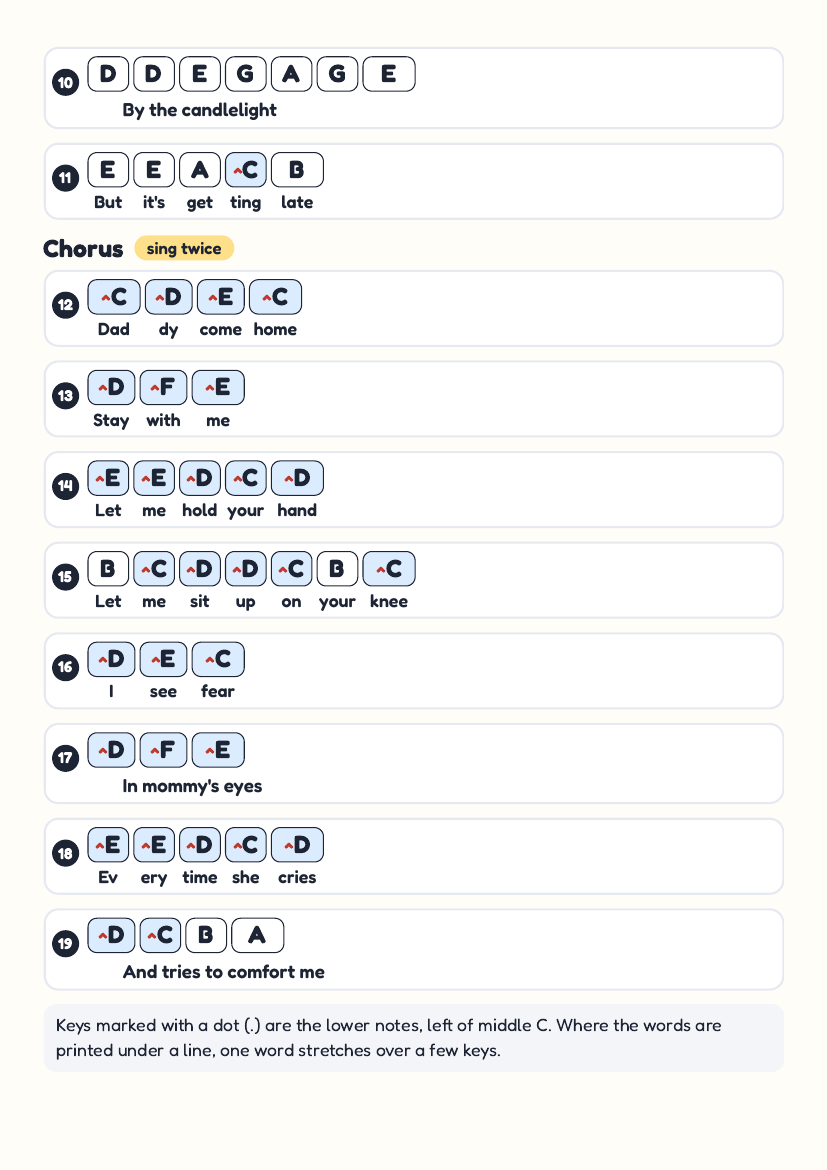Click the 'sing twice' yellow tag

[184, 248]
